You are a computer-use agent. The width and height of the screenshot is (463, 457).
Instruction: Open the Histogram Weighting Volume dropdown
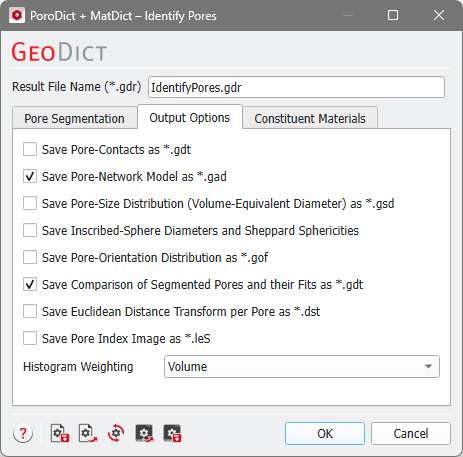tap(302, 366)
